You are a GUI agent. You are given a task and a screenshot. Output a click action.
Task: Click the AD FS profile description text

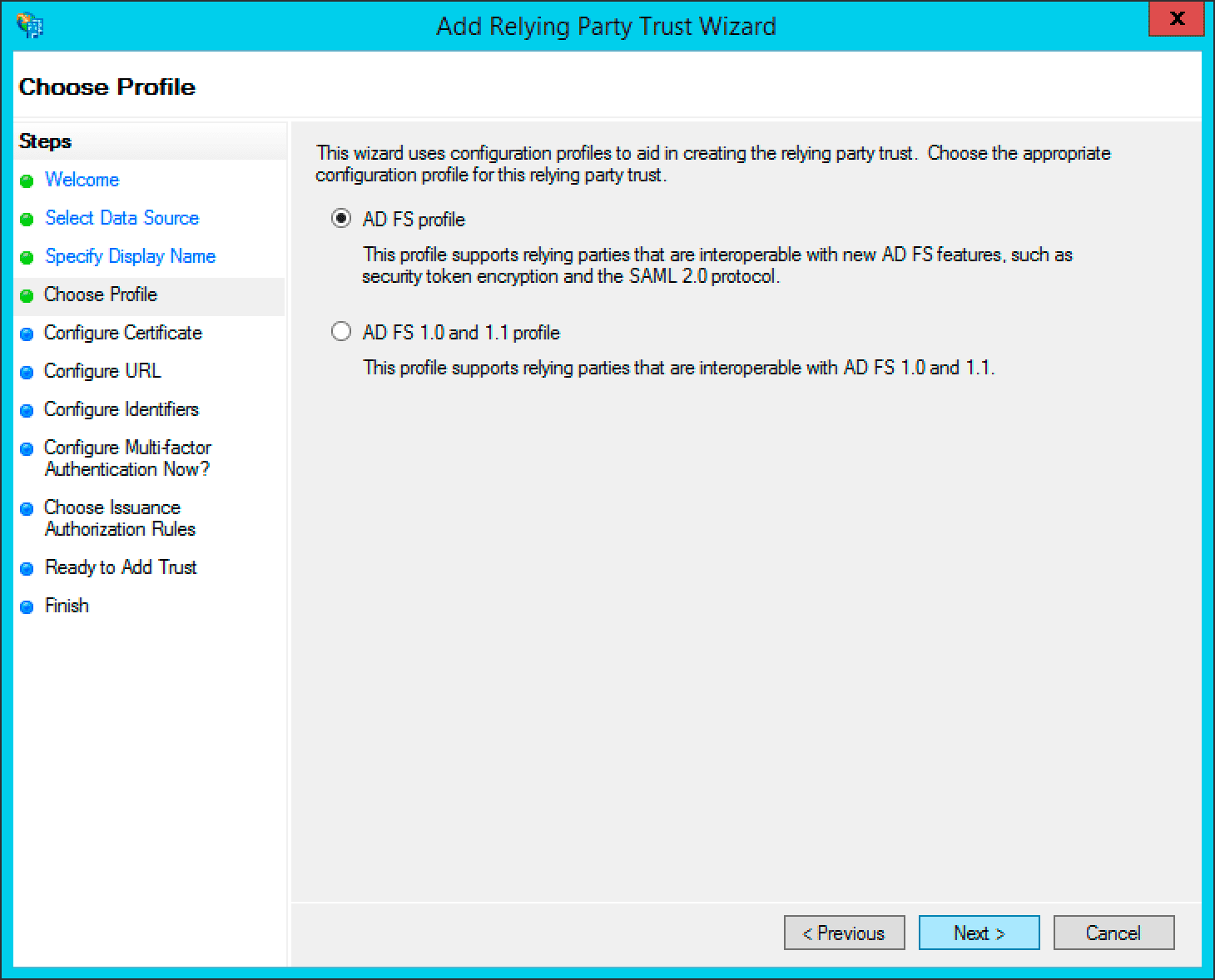pos(717,265)
